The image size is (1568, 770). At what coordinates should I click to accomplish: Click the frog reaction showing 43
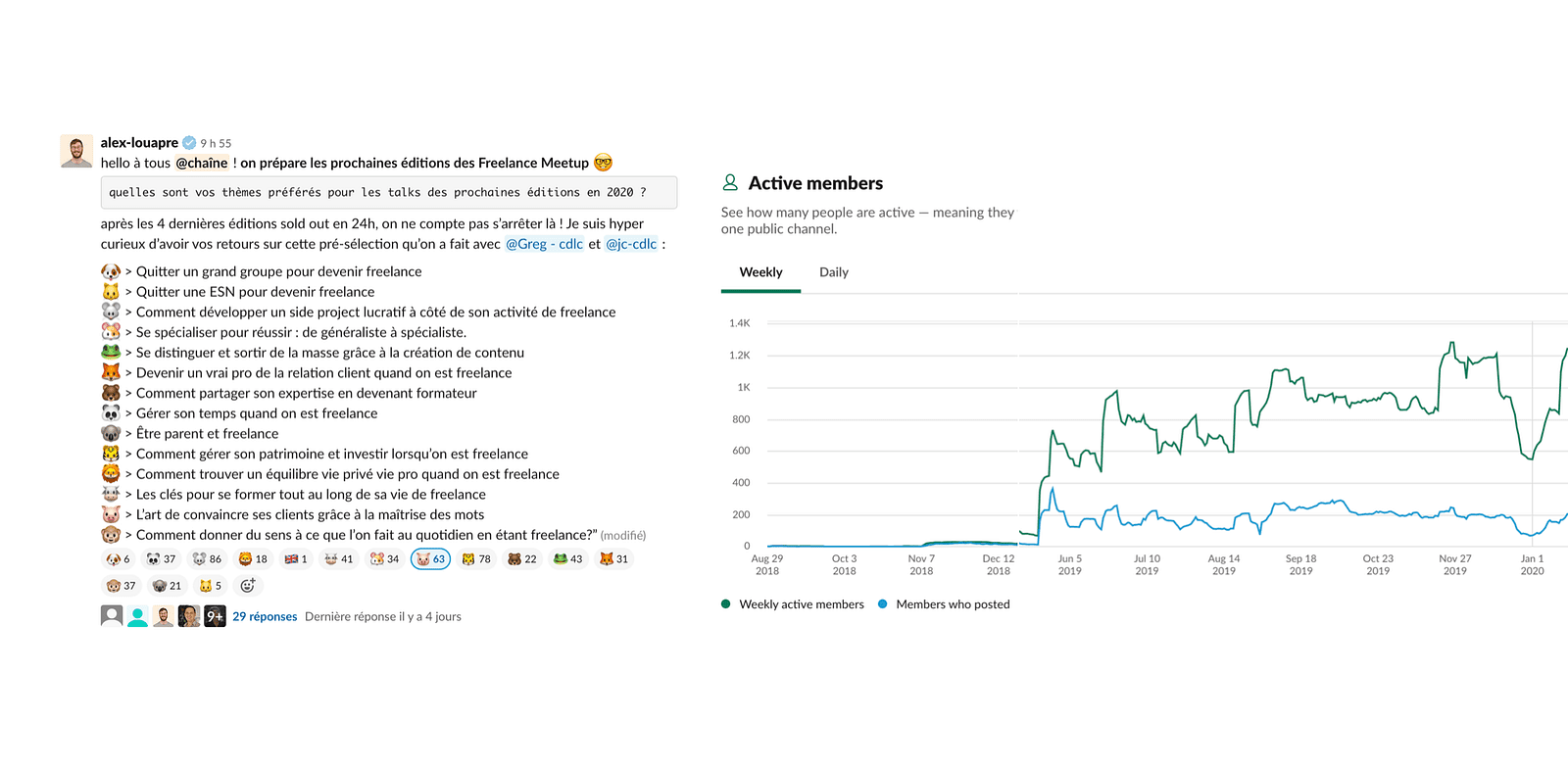[x=567, y=559]
